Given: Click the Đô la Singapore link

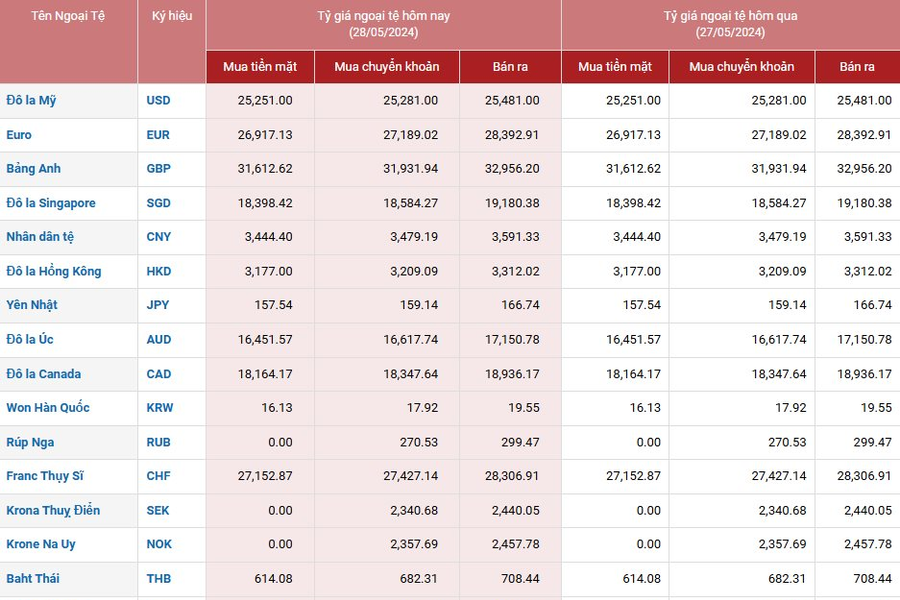Looking at the screenshot, I should [51, 203].
